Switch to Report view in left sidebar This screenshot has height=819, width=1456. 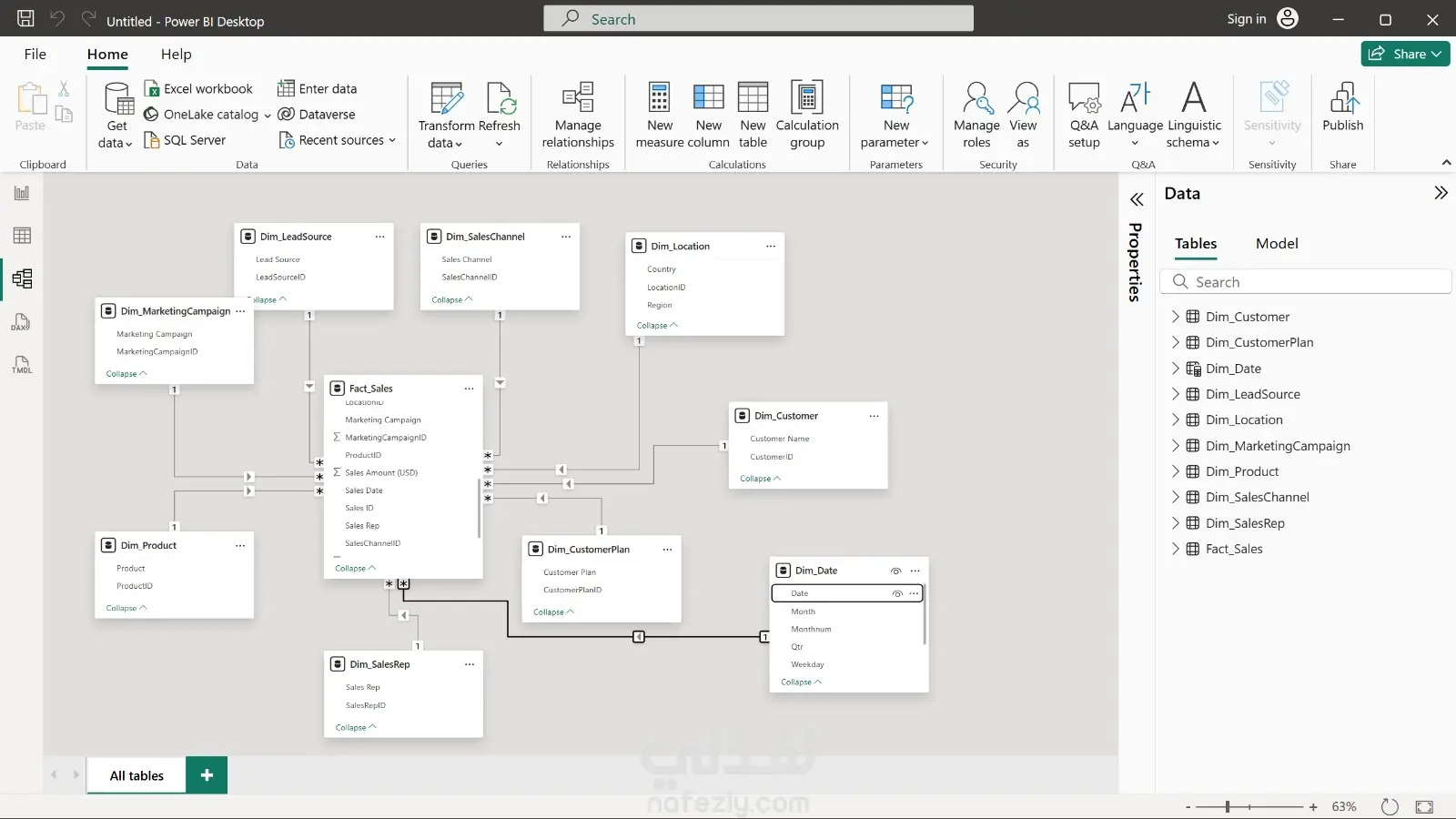coord(22,193)
